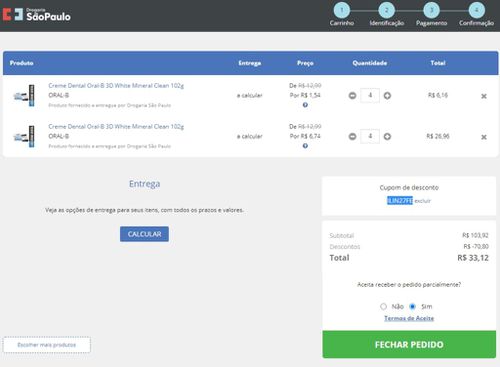Edit quantity field of first product
The height and width of the screenshot is (367, 500).
click(x=370, y=96)
